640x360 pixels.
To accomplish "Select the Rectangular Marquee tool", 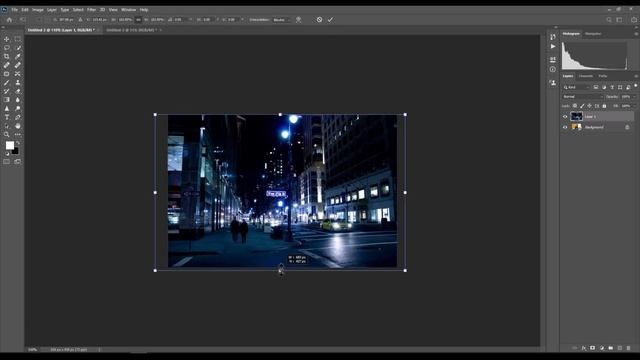I will pos(18,39).
